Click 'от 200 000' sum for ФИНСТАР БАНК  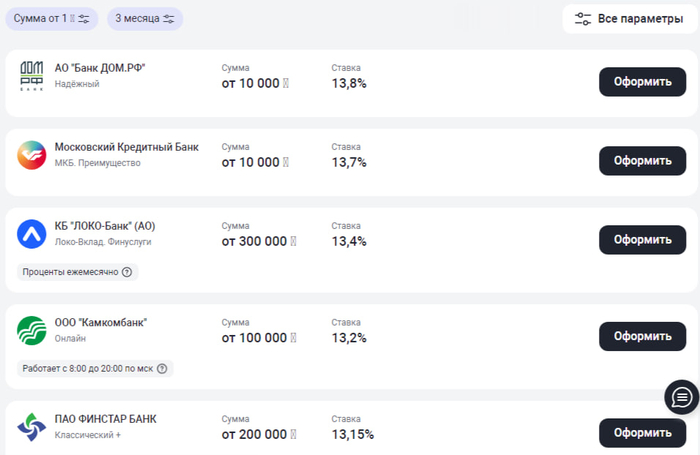(x=258, y=434)
